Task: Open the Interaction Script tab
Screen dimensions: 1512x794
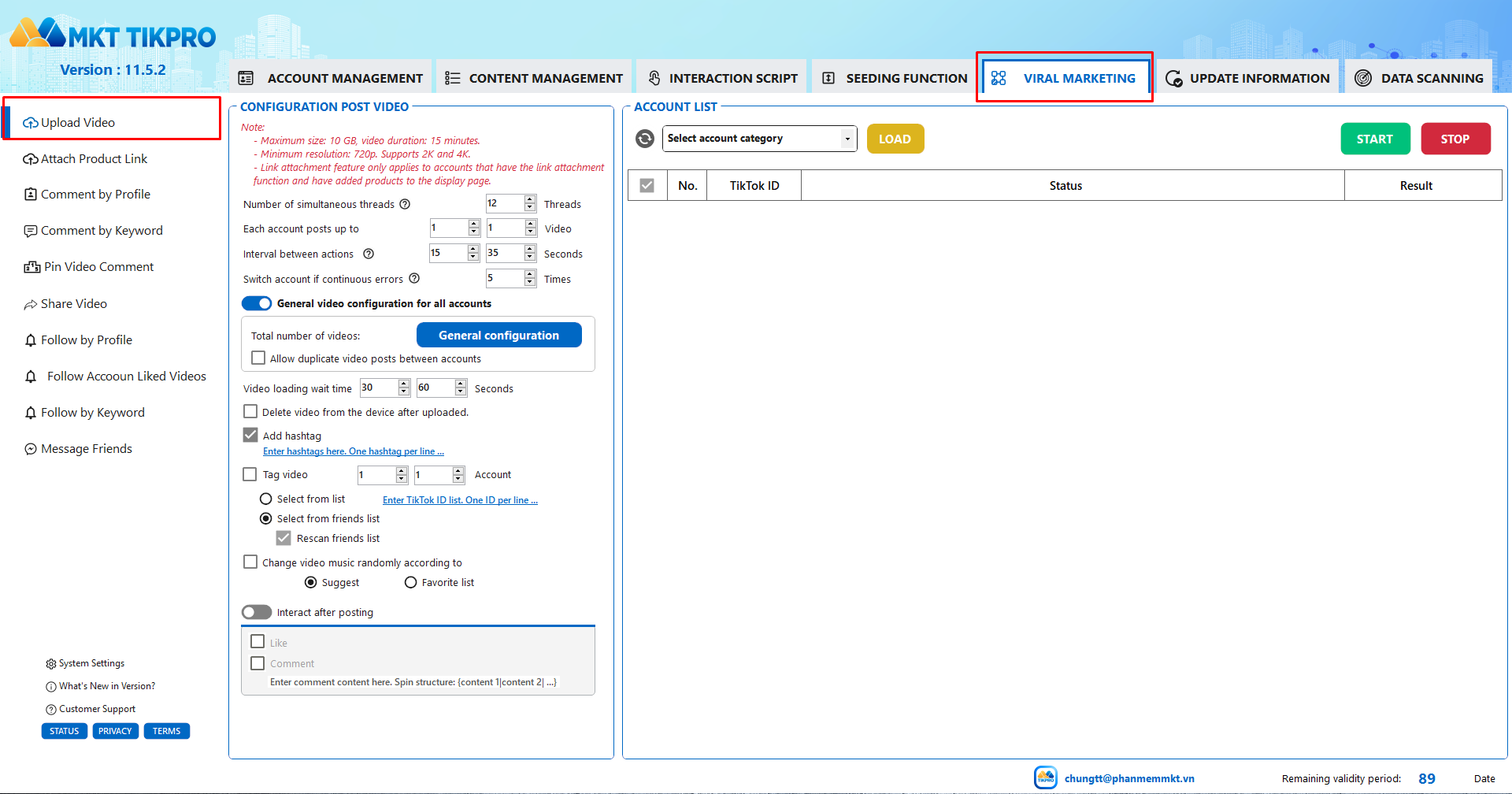Action: (x=722, y=78)
